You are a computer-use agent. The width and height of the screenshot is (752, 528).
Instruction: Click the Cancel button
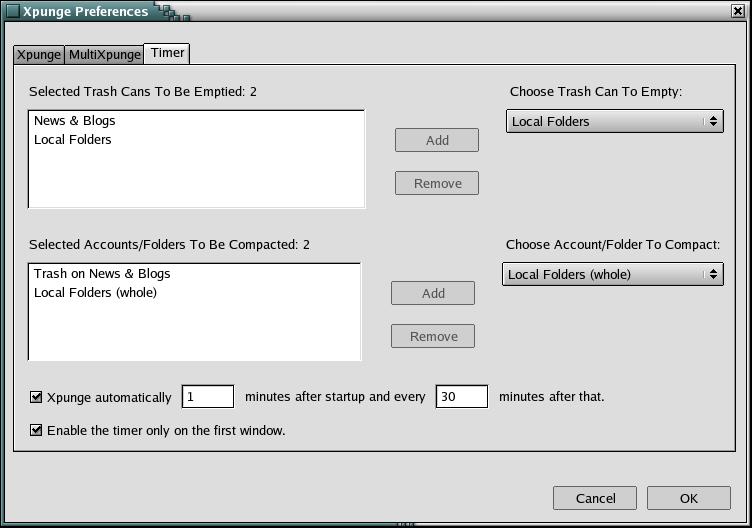[595, 498]
